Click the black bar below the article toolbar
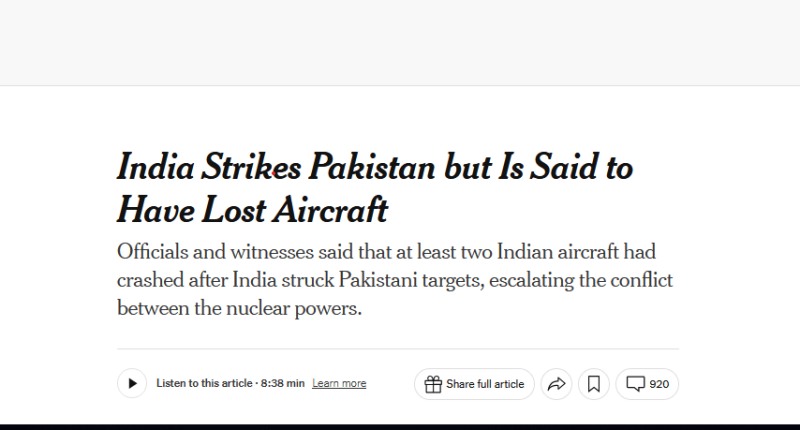800x430 pixels. click(x=400, y=425)
